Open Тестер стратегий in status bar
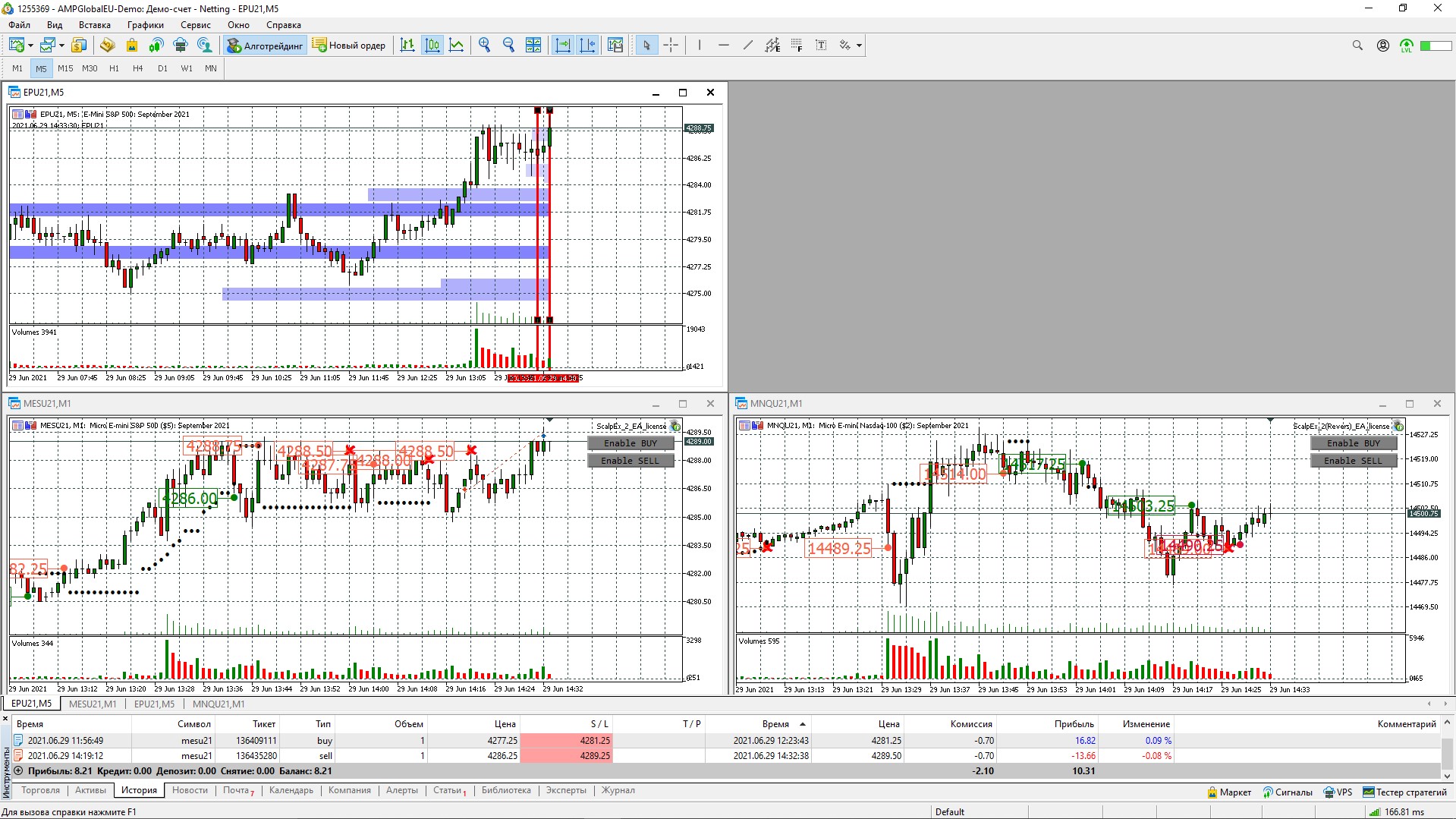Image resolution: width=1456 pixels, height=819 pixels. (1405, 792)
